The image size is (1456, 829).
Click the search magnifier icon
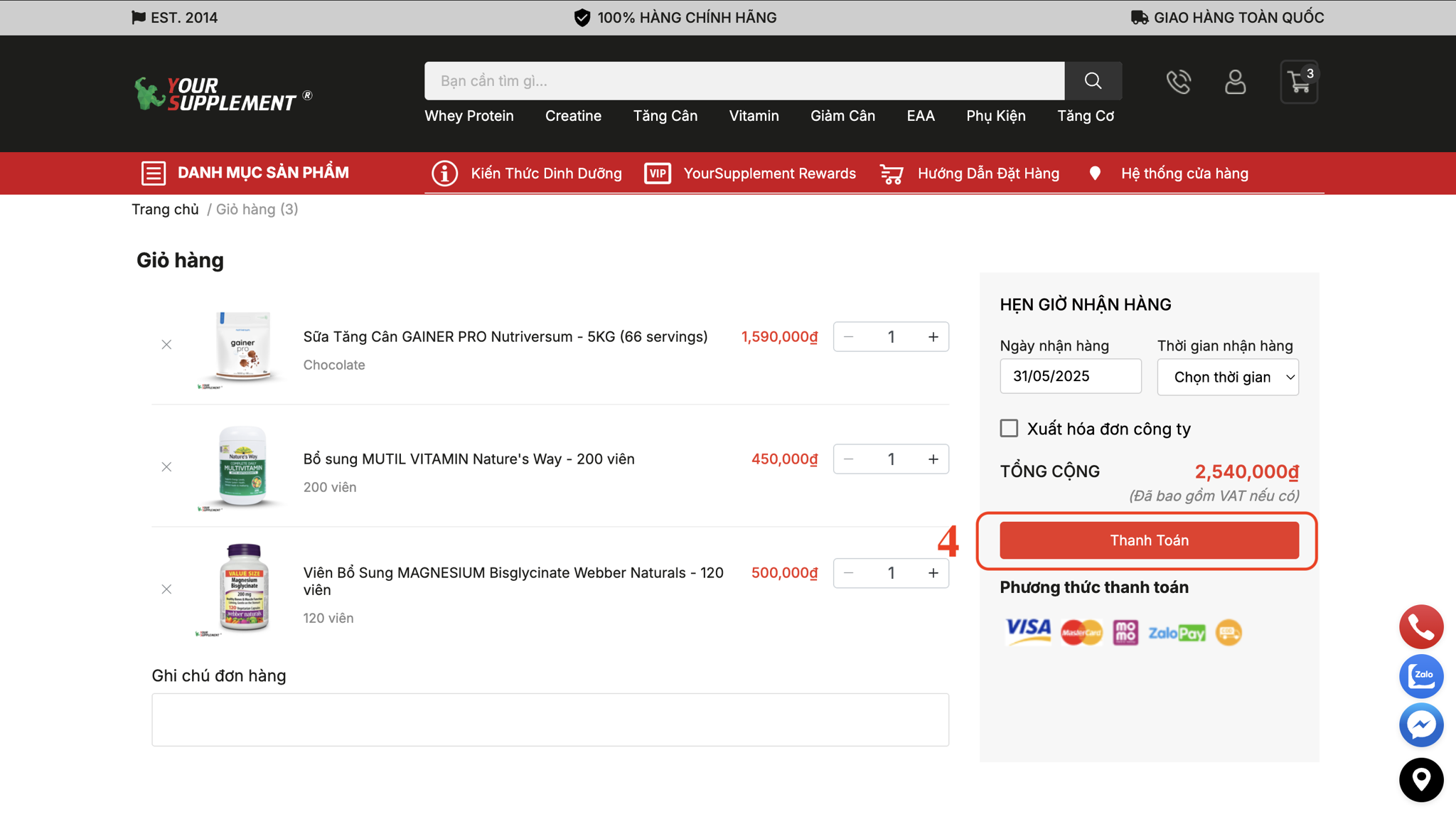1093,81
